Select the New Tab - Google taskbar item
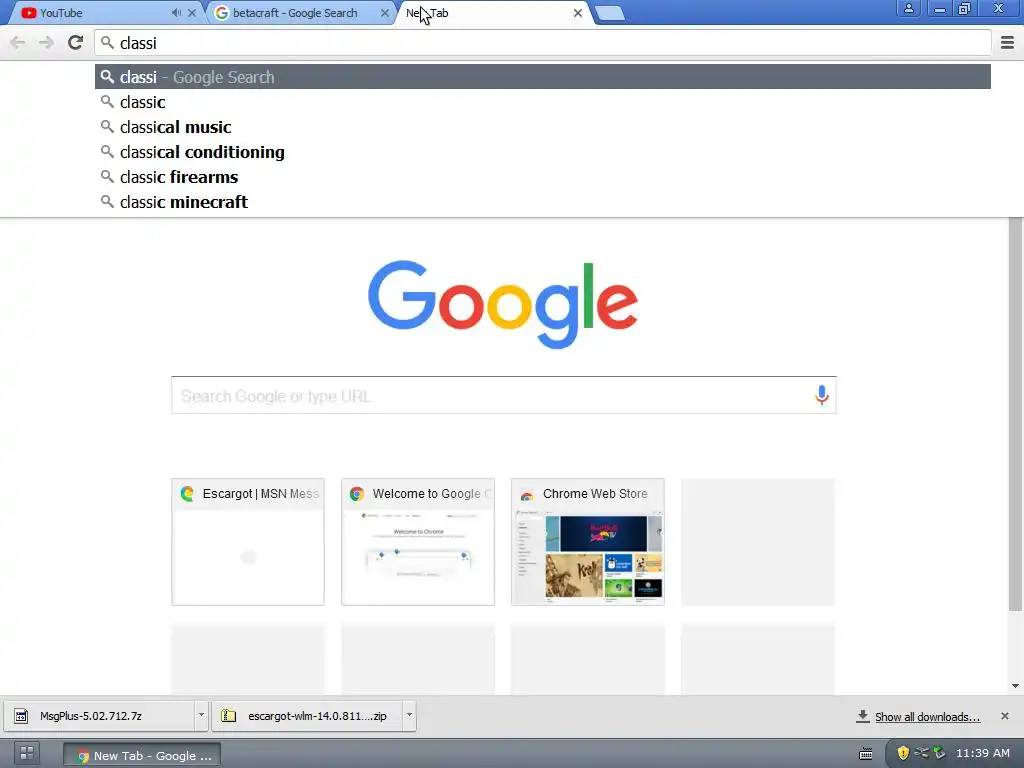The image size is (1024, 768). (x=142, y=756)
